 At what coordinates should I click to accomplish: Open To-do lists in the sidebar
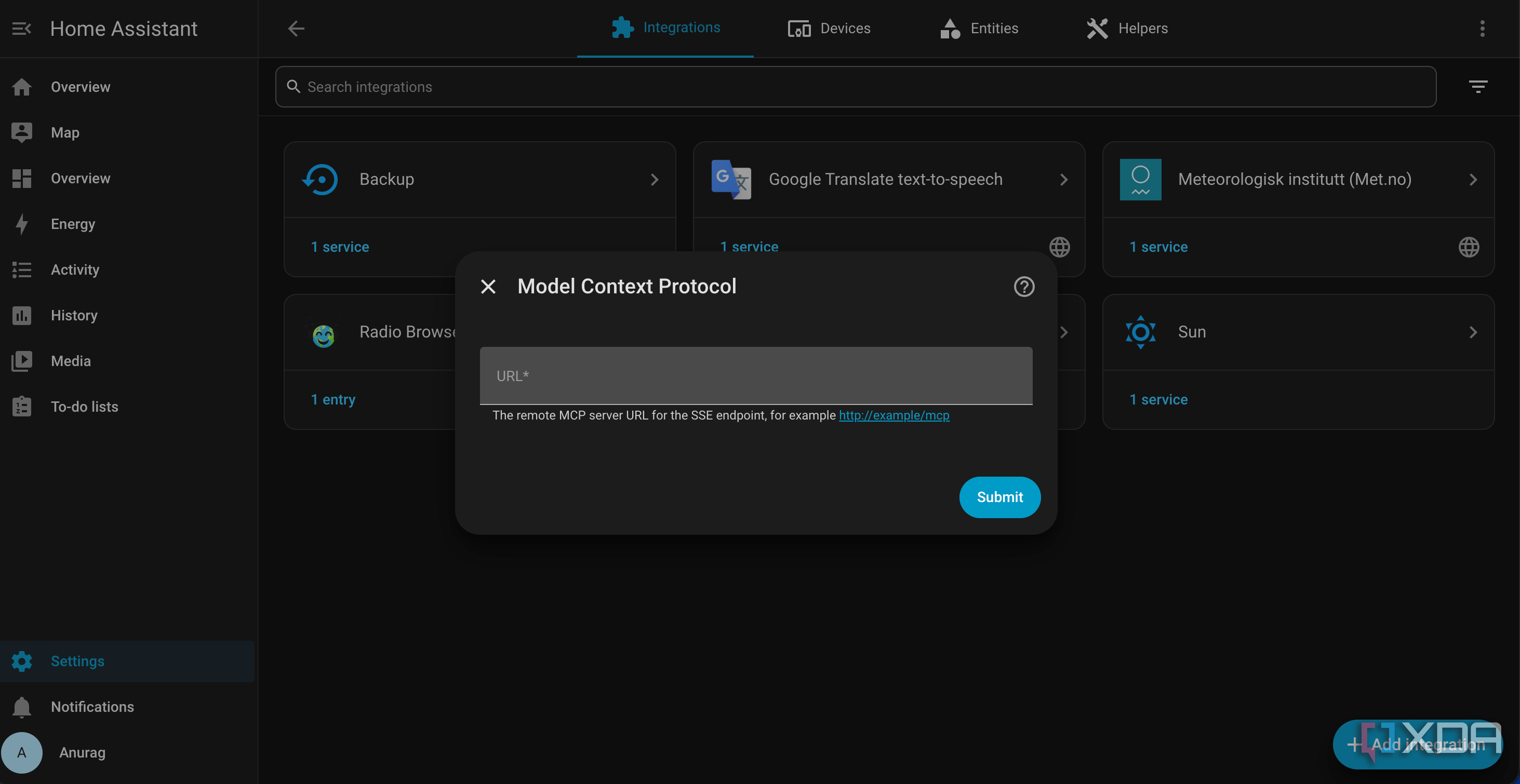[x=127, y=407]
